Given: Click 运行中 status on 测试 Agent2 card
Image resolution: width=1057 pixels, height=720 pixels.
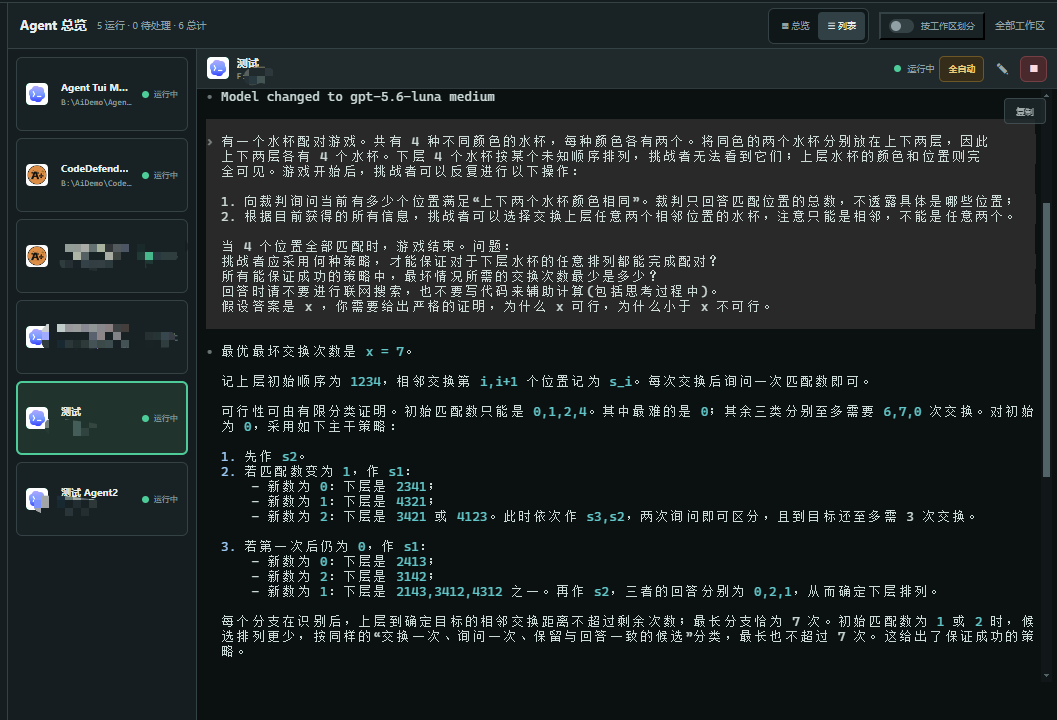Looking at the screenshot, I should (160, 500).
